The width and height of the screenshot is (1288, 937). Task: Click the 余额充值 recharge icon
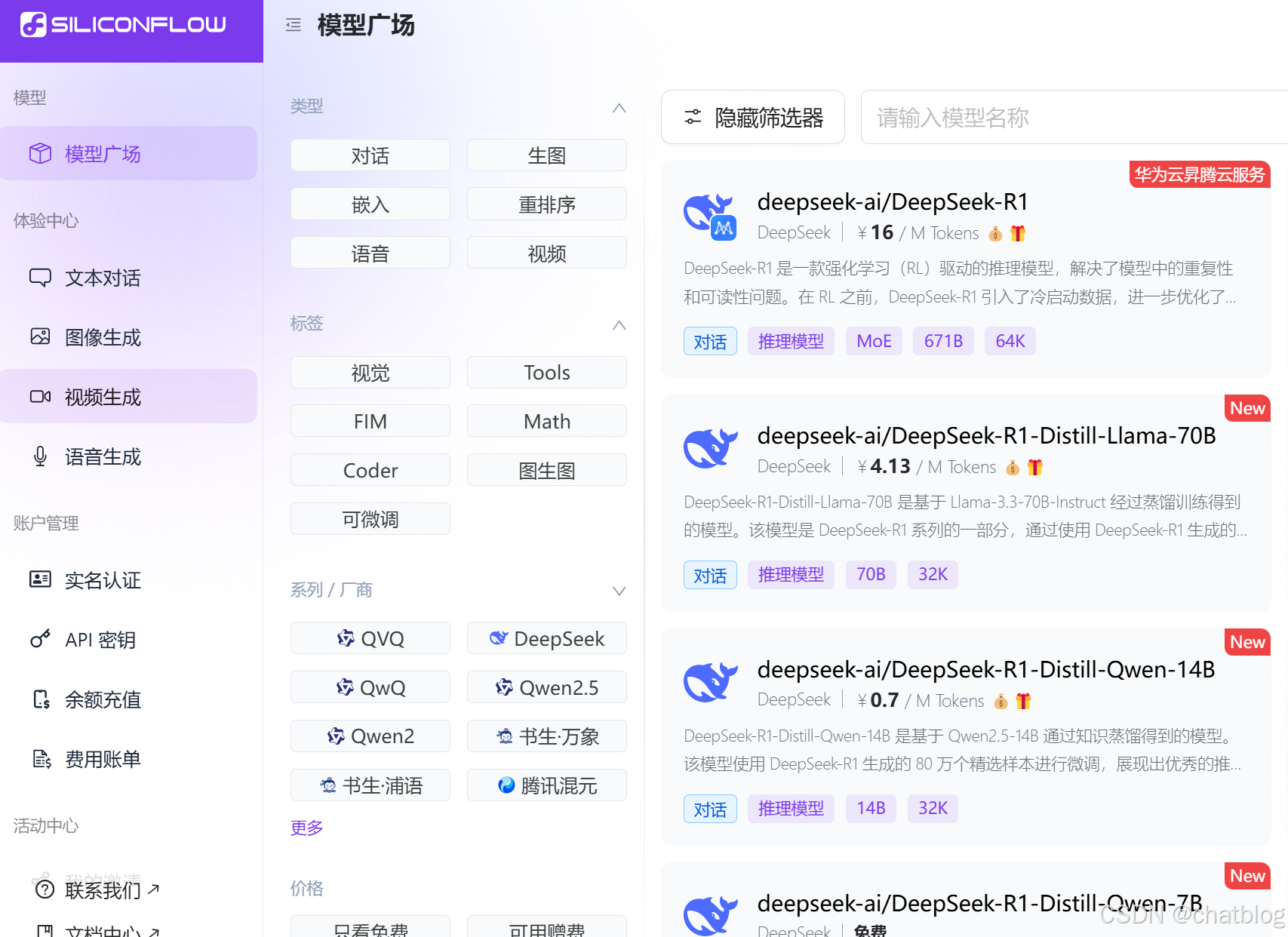41,699
